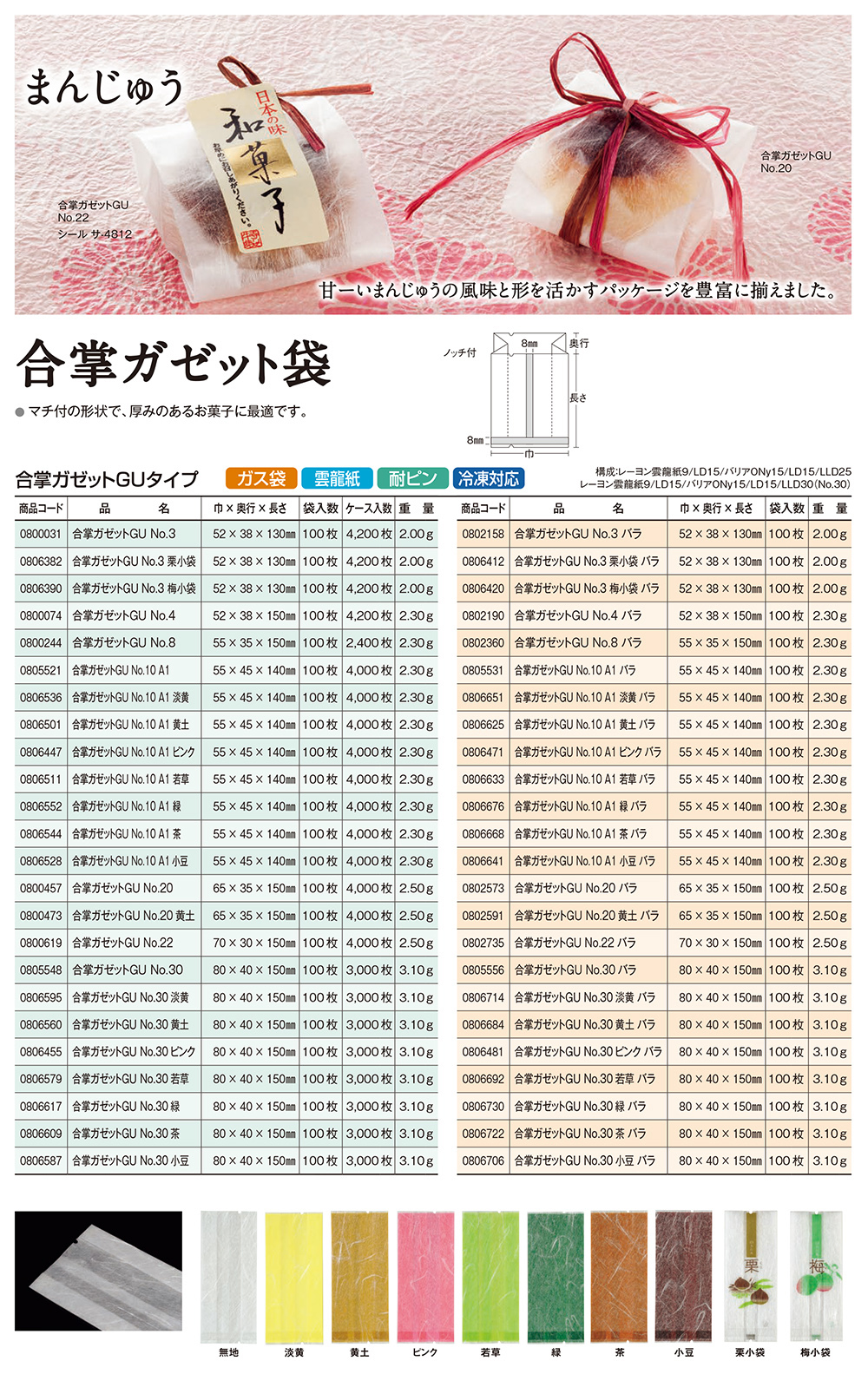Click the 合掌ガゼット袋 heading

click(x=174, y=364)
